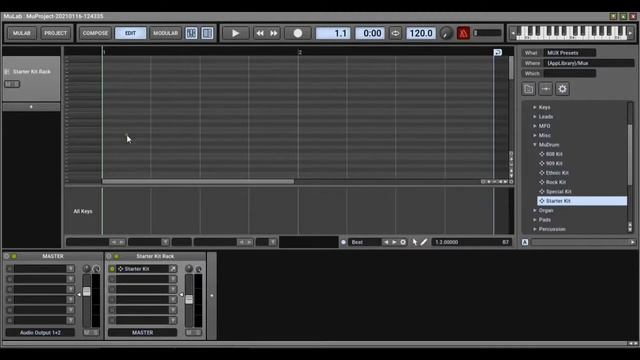
Task: Open dropdown of second MASTER rack slot
Action: (70, 279)
